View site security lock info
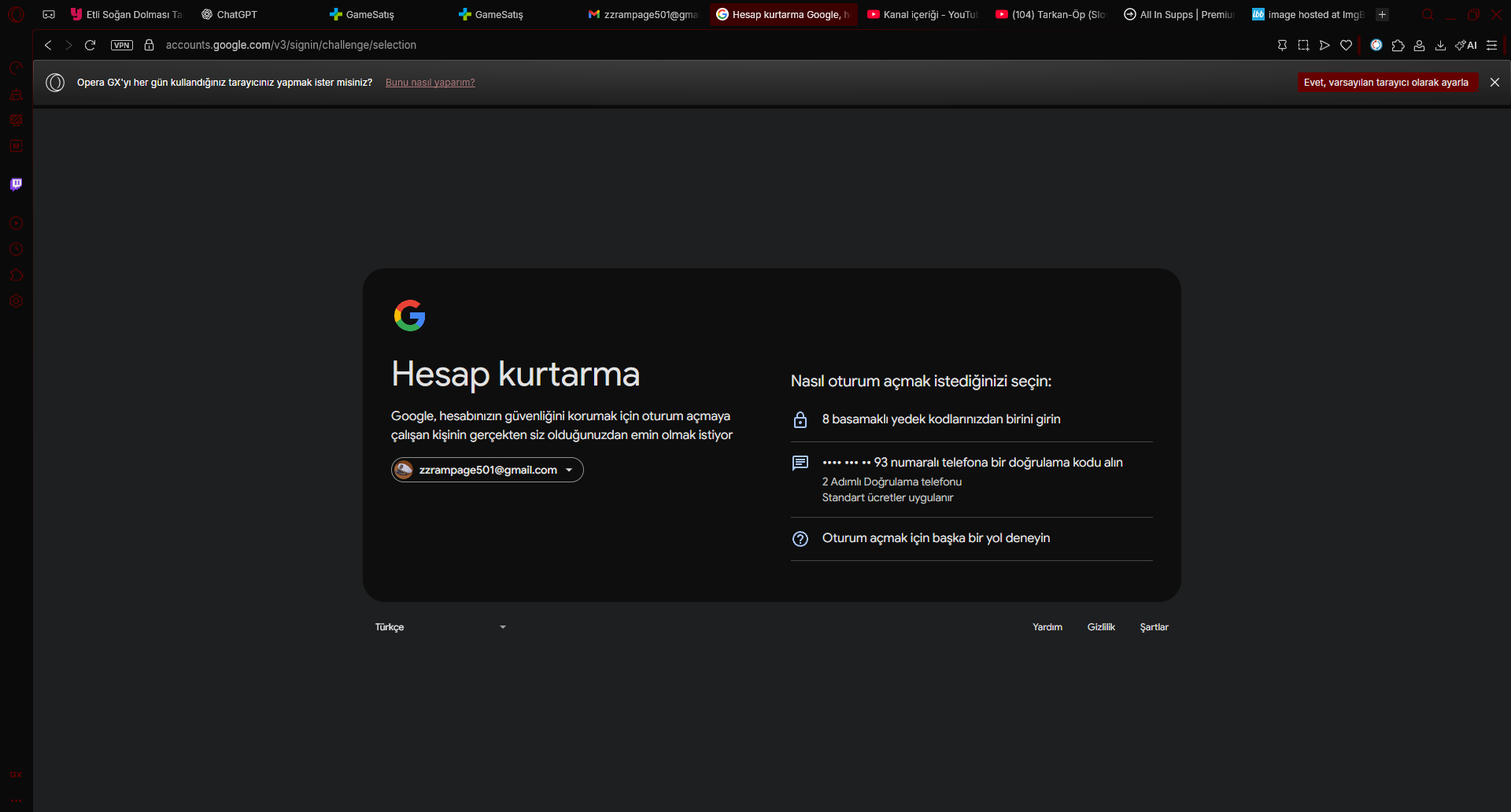The width and height of the screenshot is (1511, 812). coord(149,45)
